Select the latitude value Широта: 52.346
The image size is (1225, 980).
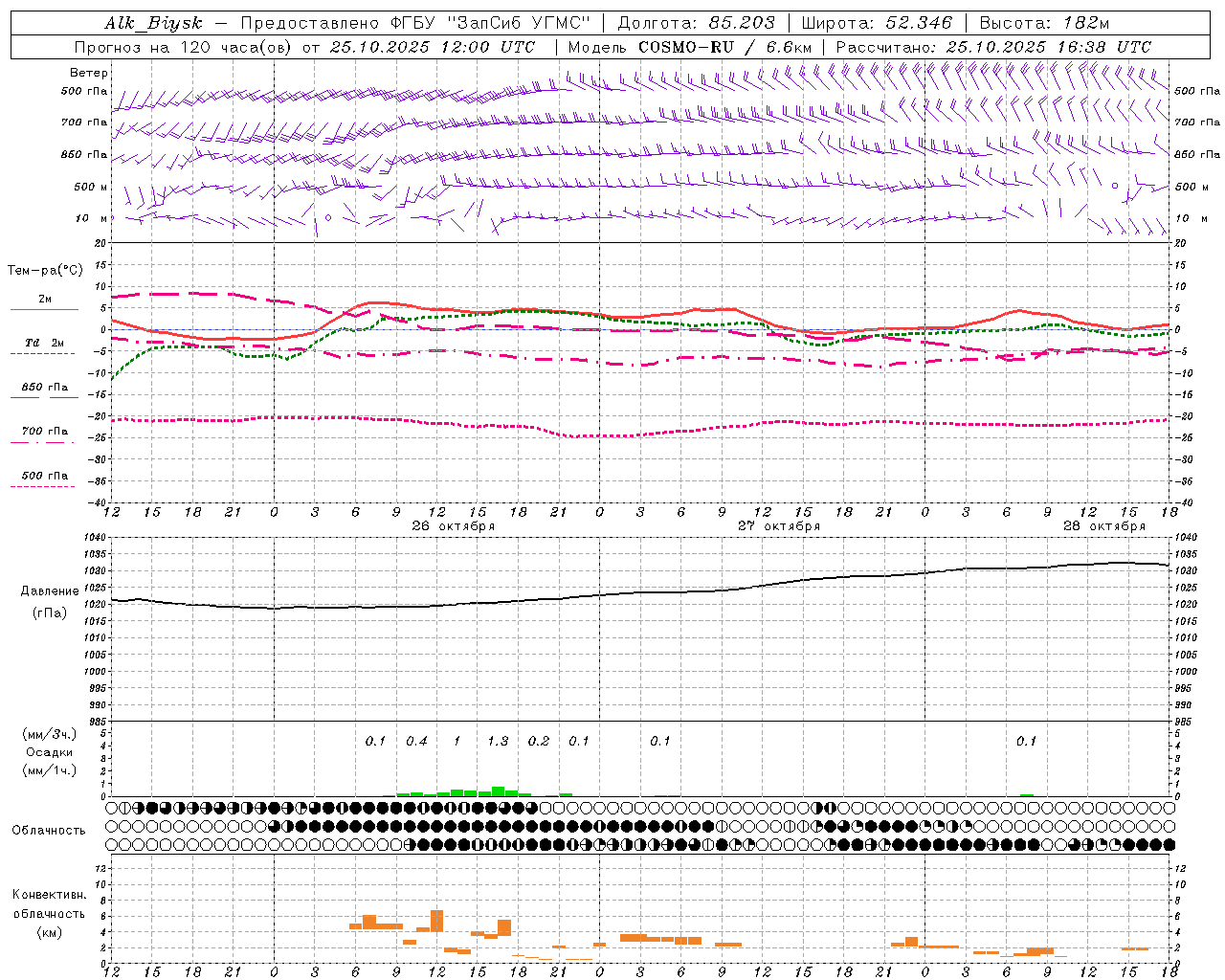tap(877, 24)
